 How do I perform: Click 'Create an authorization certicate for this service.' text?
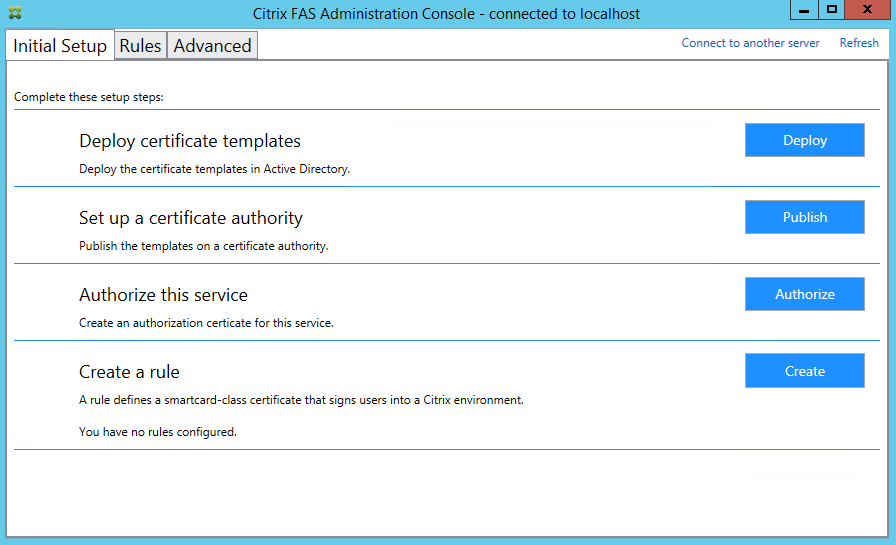(206, 323)
